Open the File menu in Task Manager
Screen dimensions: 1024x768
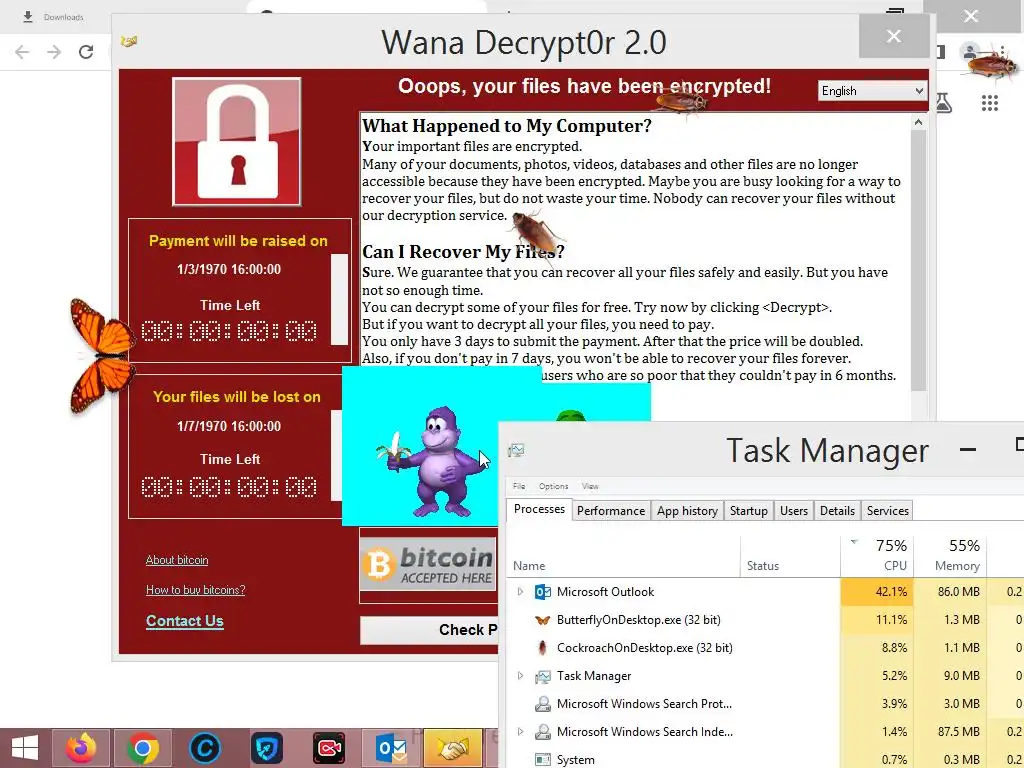coord(519,486)
